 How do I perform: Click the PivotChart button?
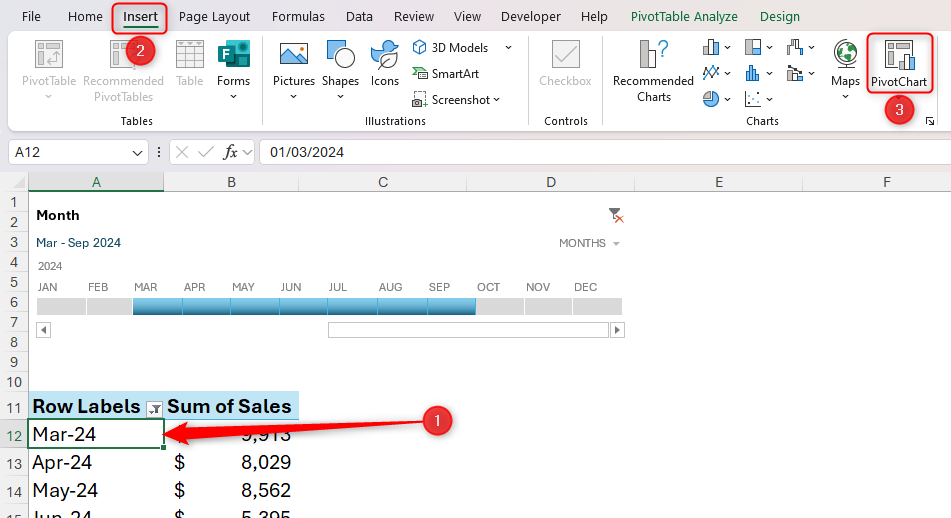click(899, 65)
